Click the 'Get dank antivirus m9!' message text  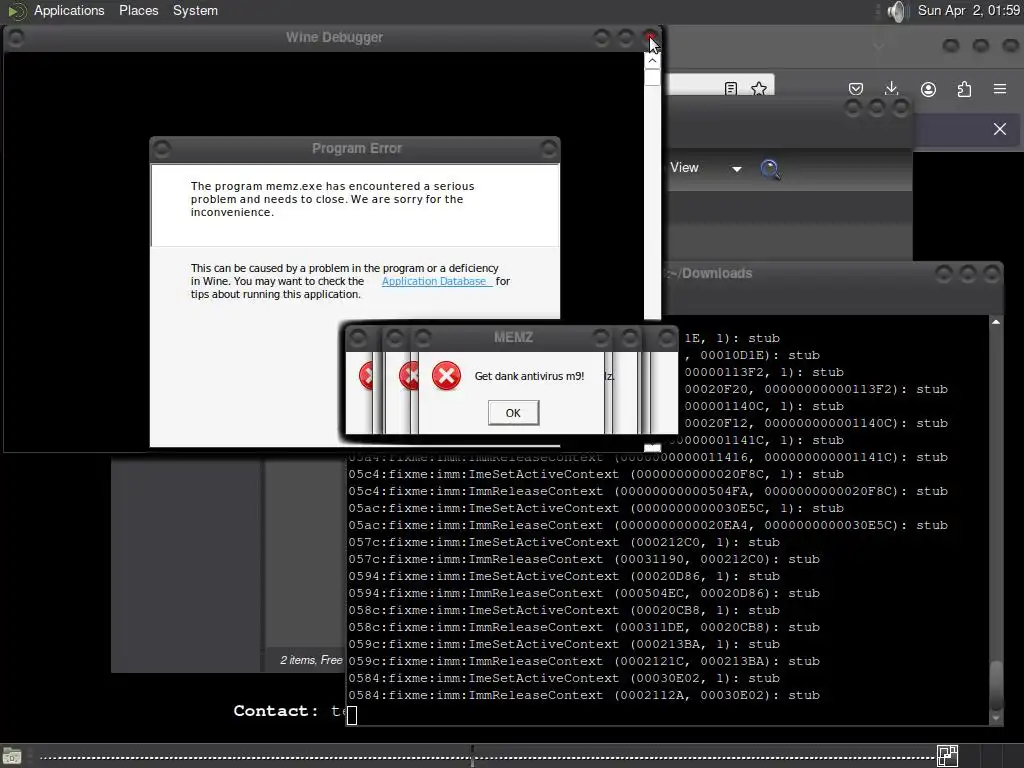point(529,376)
